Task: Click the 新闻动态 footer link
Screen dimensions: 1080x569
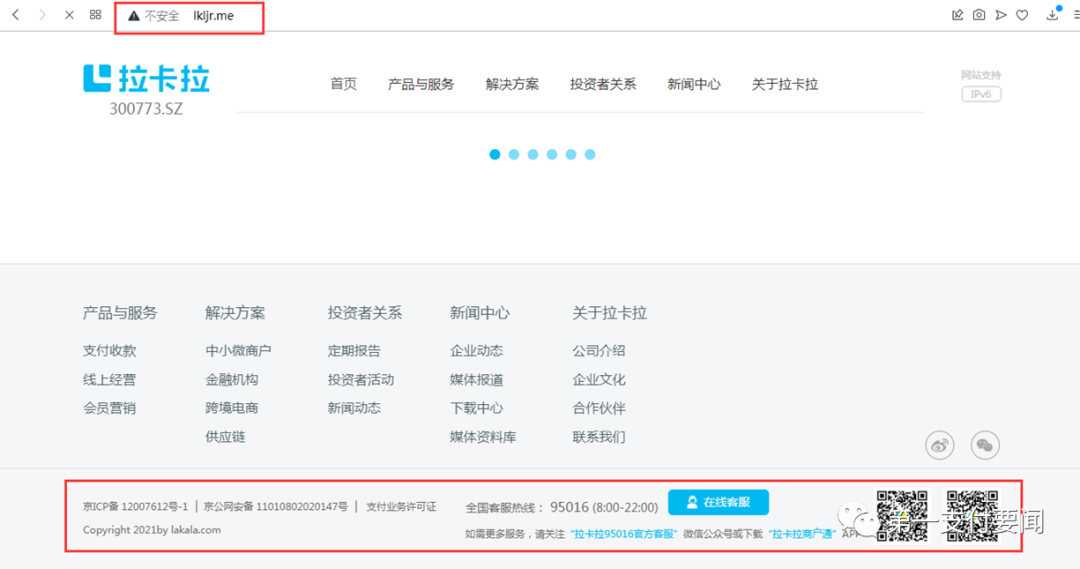Action: [x=354, y=408]
